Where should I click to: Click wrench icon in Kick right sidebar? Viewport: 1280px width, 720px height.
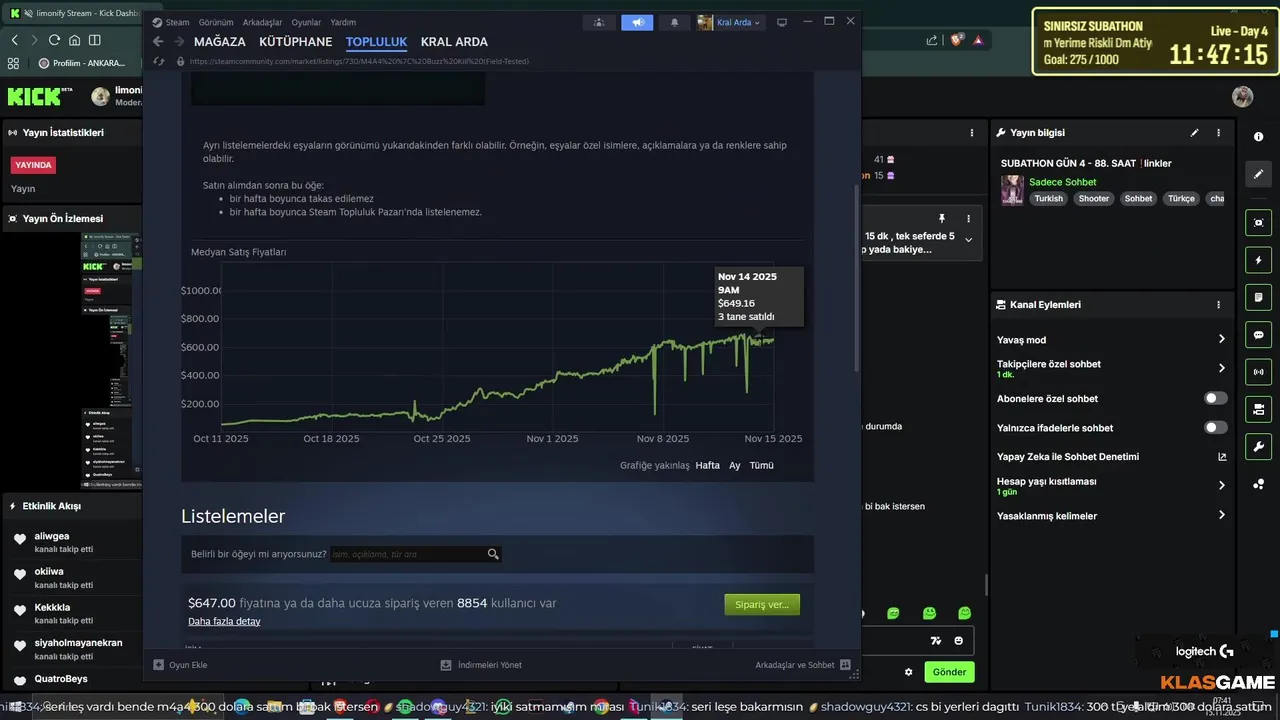(1258, 446)
